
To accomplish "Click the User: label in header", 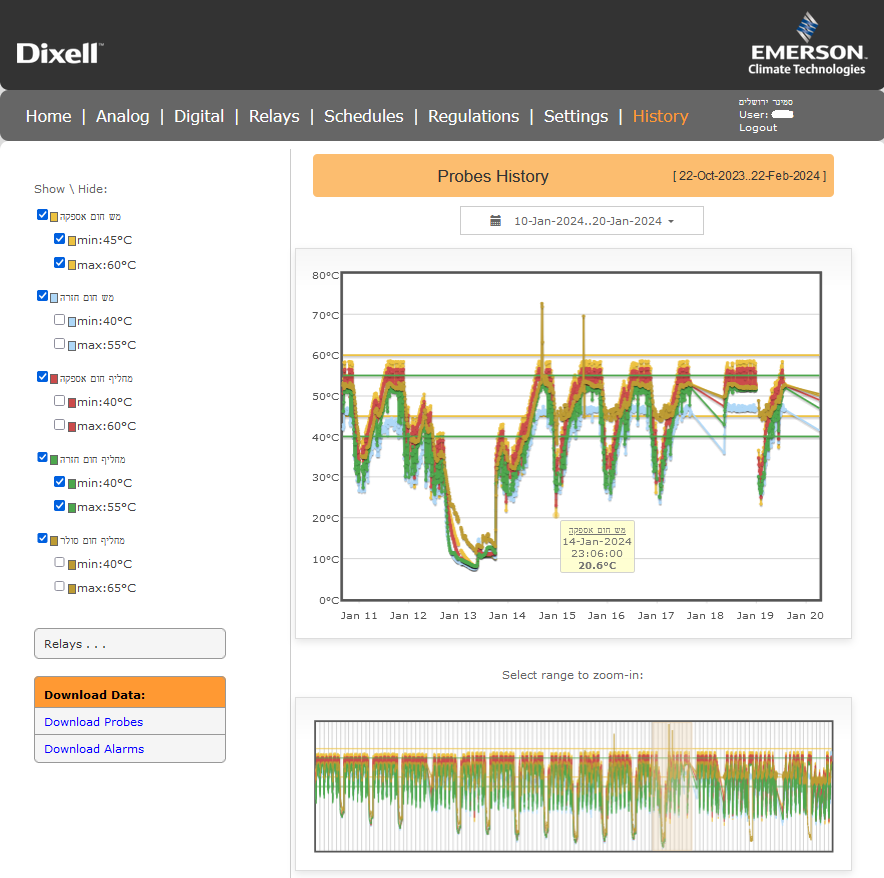I will click(x=754, y=115).
